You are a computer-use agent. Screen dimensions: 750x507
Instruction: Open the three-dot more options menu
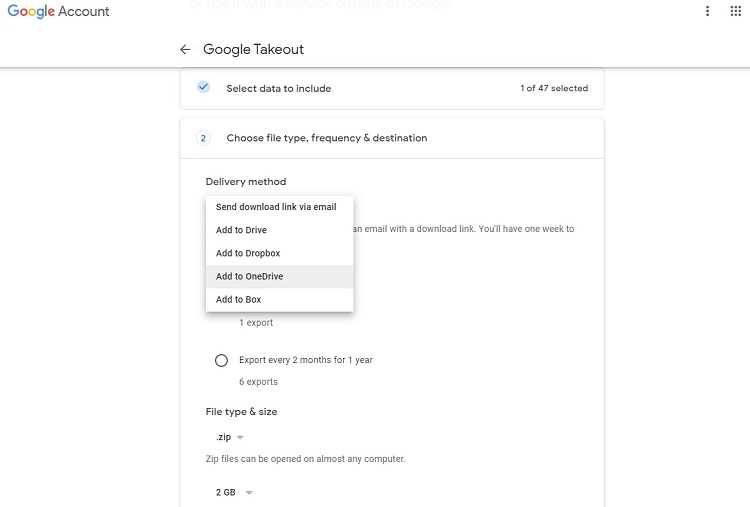pyautogui.click(x=707, y=11)
